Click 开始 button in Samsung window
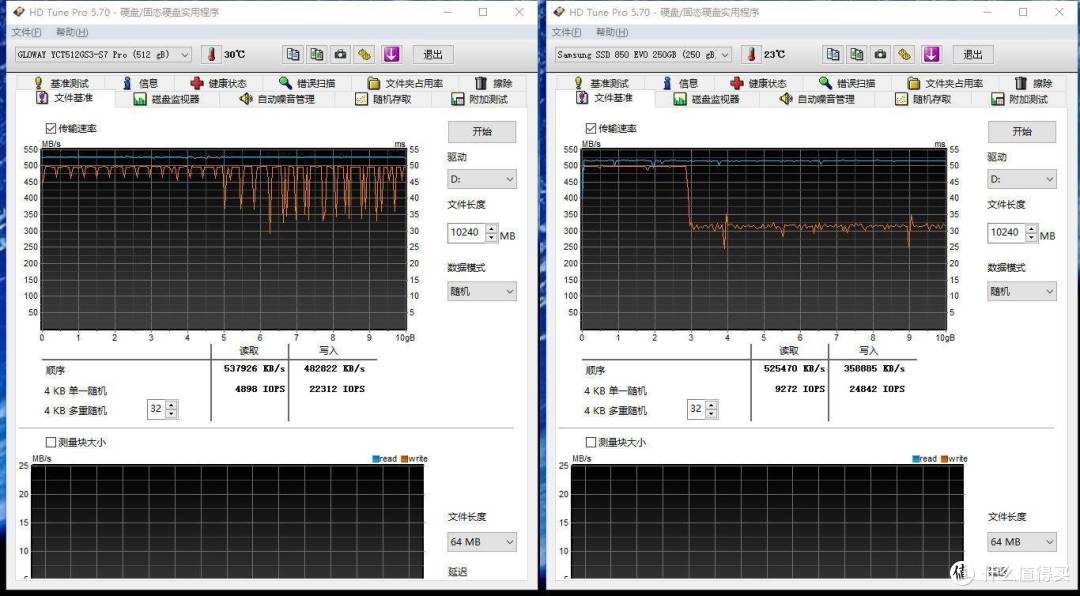This screenshot has height=596, width=1080. [1021, 132]
